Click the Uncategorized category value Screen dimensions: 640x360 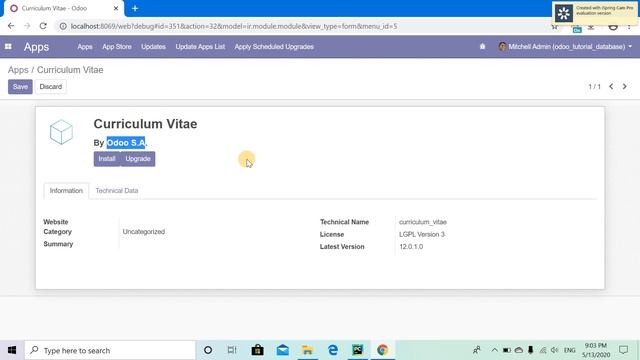tap(144, 231)
